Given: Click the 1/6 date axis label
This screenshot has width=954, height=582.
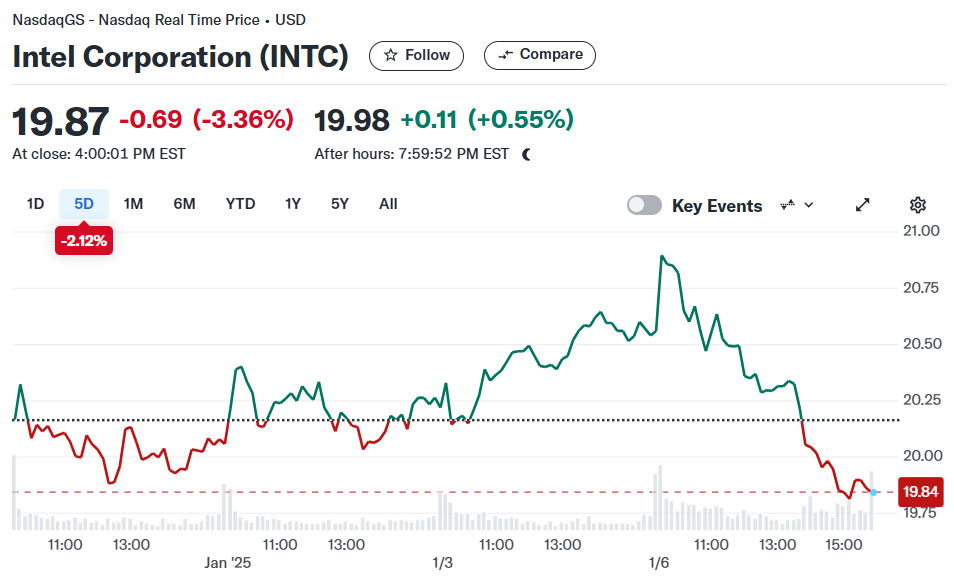Looking at the screenshot, I should point(658,563).
